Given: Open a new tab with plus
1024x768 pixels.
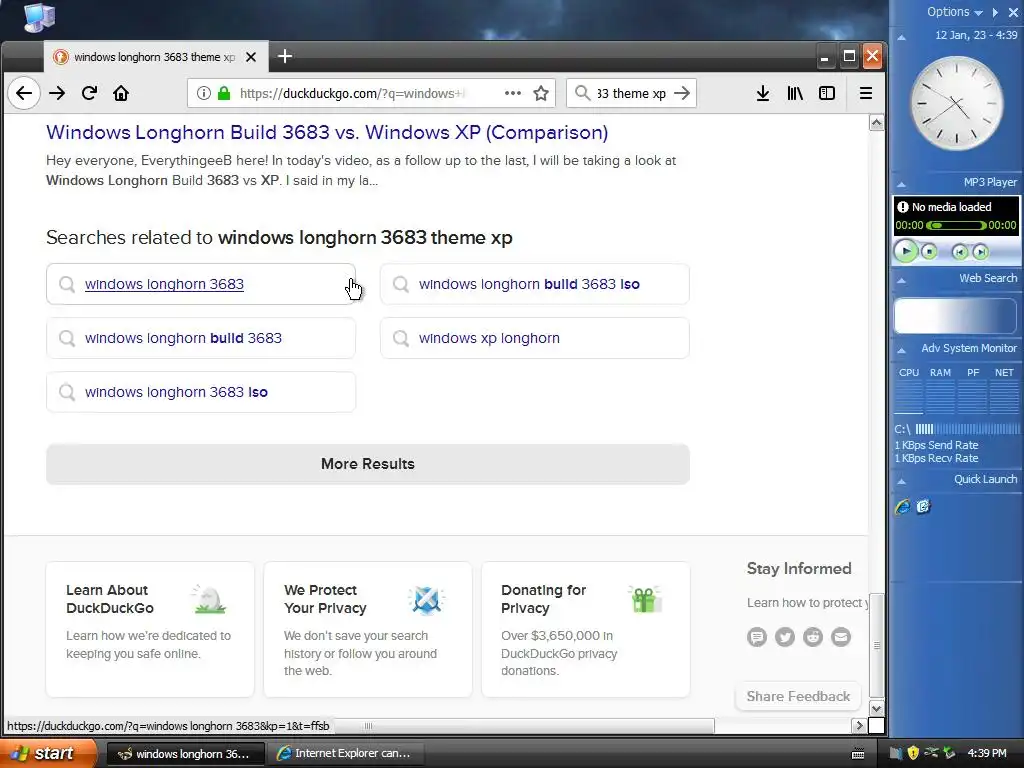Looking at the screenshot, I should 285,56.
